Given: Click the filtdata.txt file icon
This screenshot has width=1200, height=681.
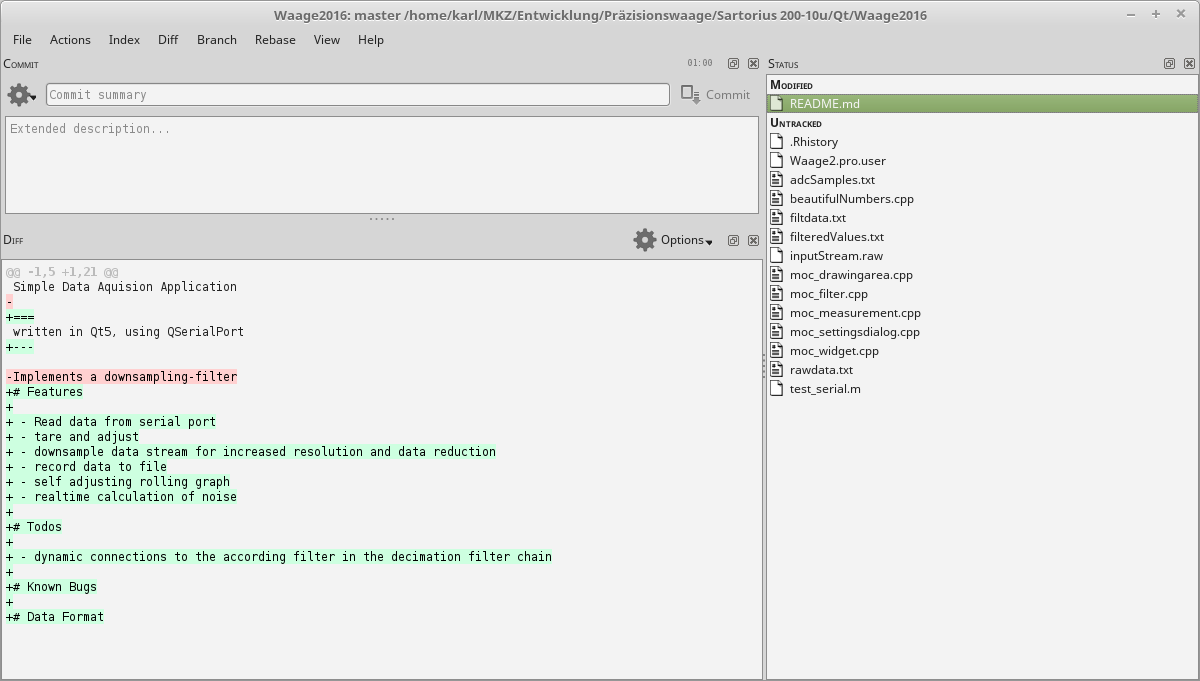Looking at the screenshot, I should point(777,217).
